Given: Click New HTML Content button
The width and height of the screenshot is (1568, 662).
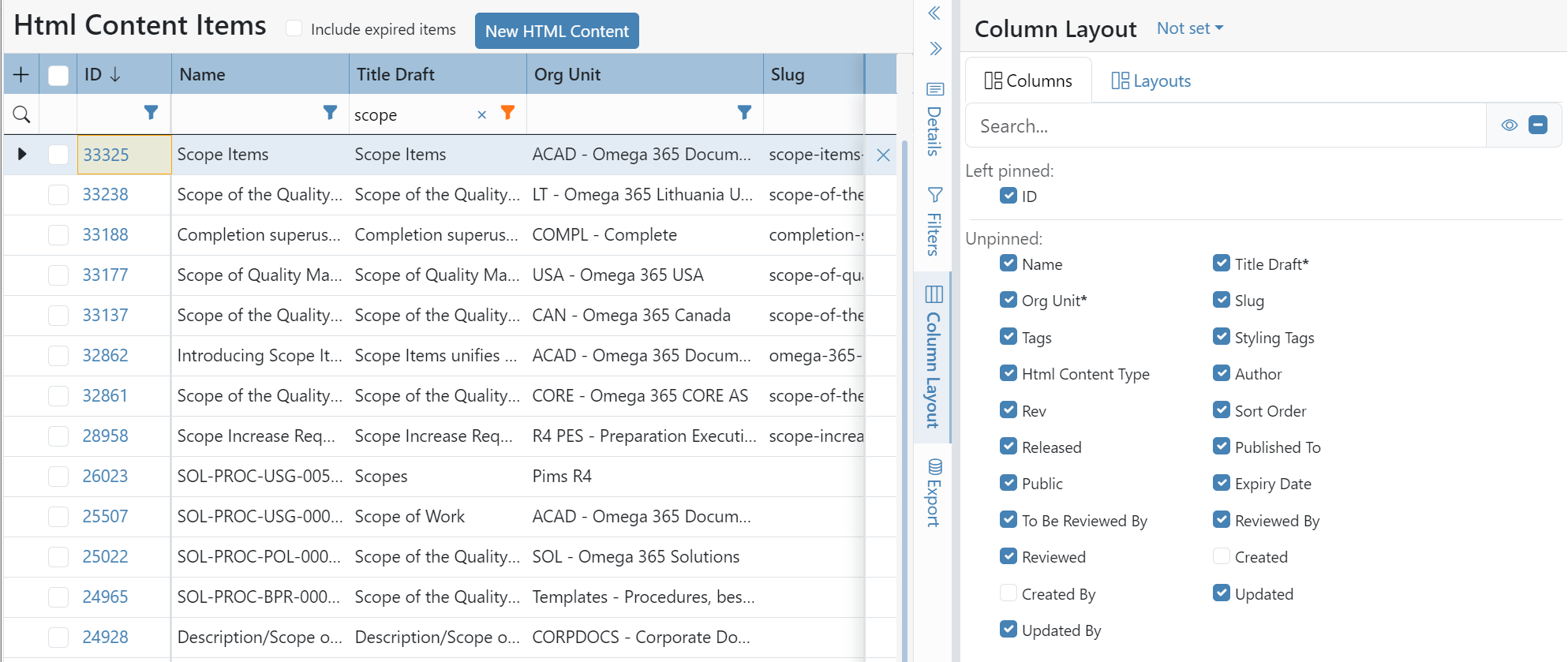Looking at the screenshot, I should (x=557, y=31).
